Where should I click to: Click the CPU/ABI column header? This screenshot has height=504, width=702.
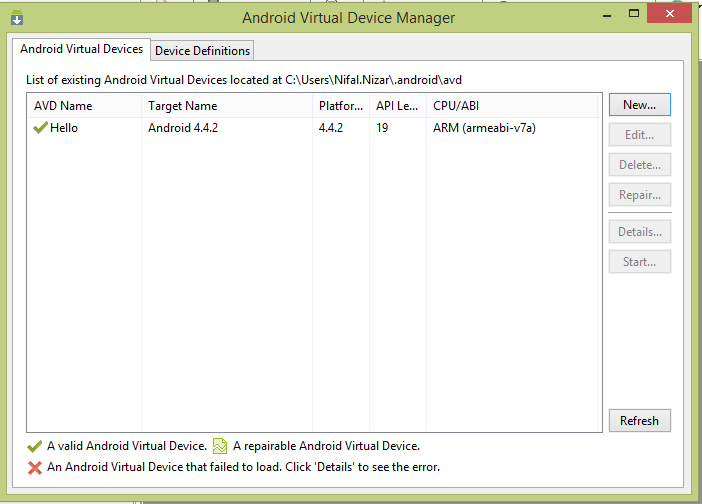coord(512,106)
